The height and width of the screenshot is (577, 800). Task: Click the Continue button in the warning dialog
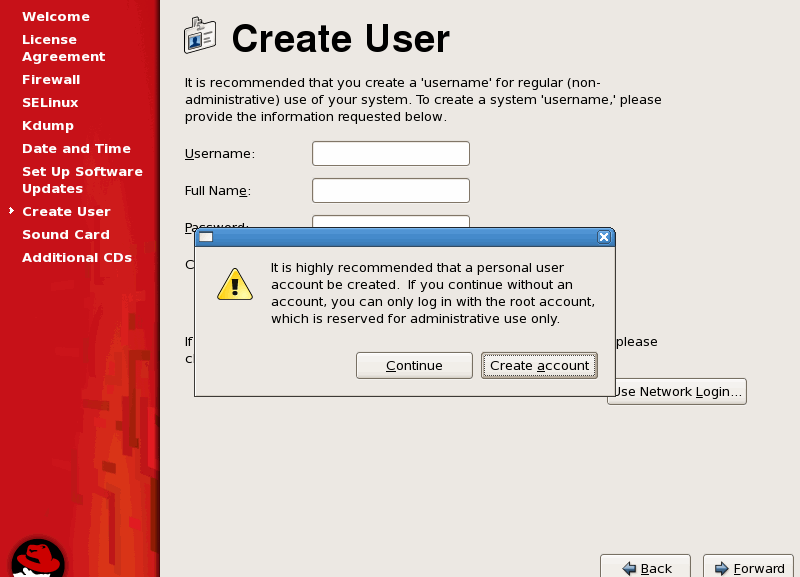pyautogui.click(x=414, y=366)
